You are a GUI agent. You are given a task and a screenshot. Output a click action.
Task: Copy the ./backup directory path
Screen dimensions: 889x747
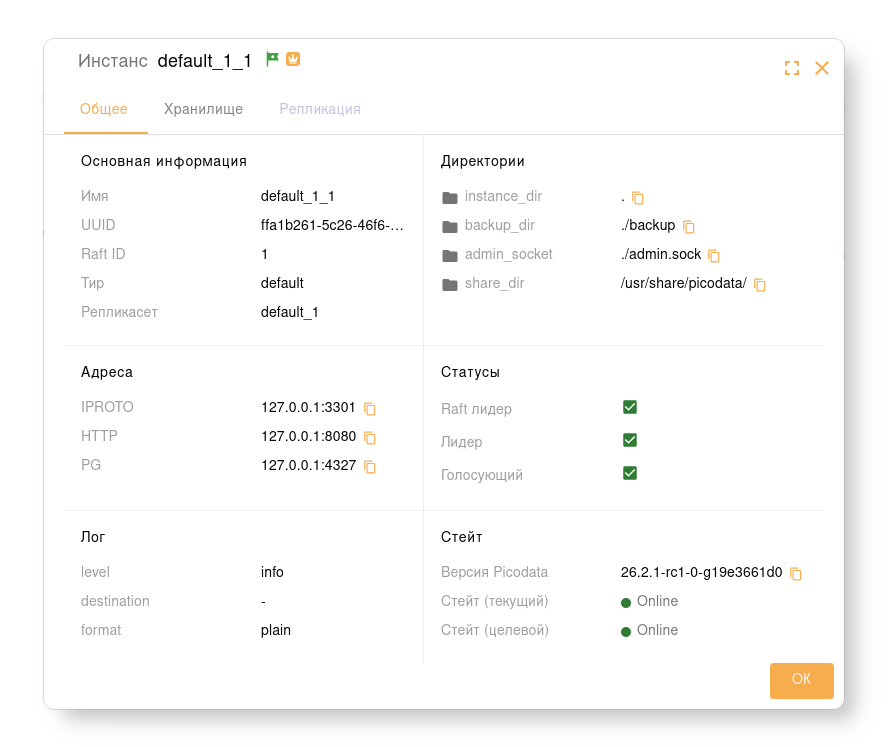[689, 227]
